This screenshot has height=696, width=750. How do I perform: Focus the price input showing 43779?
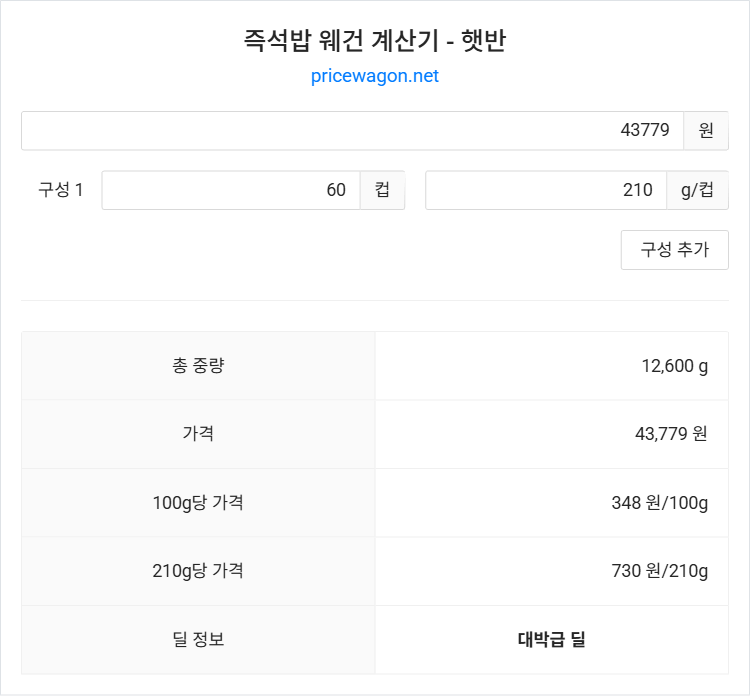tap(352, 131)
